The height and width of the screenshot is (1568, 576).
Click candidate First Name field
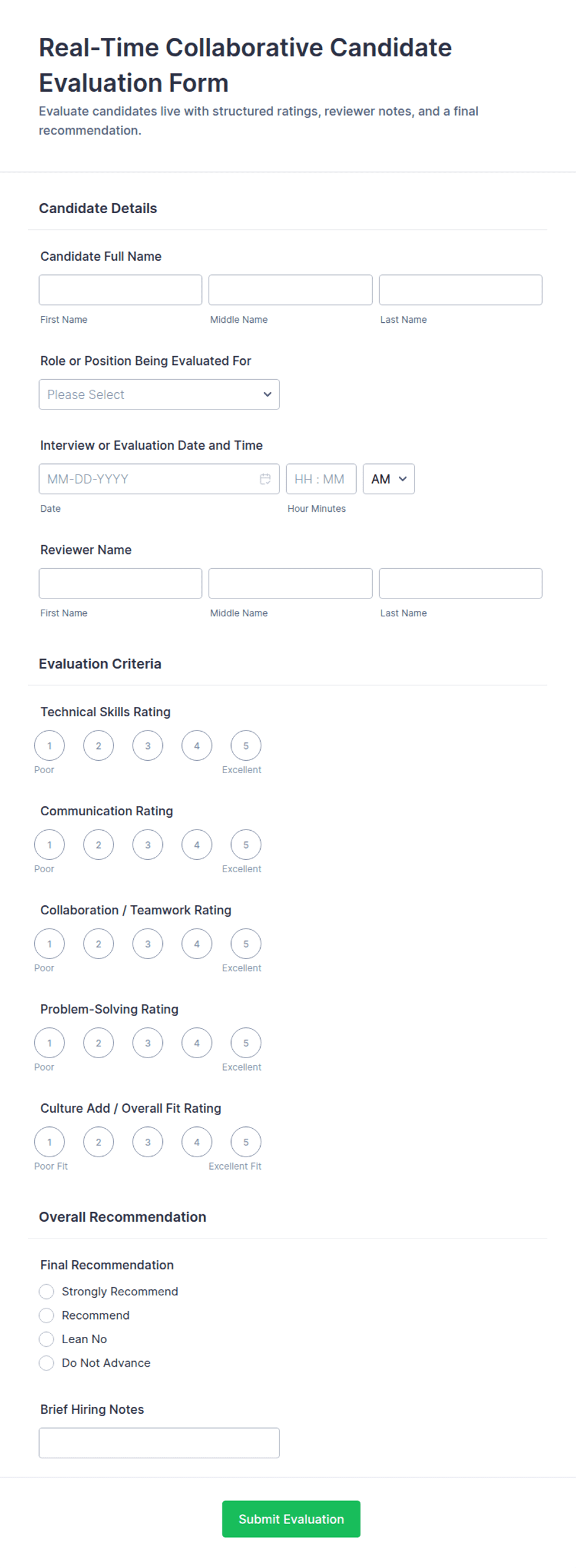pyautogui.click(x=121, y=290)
